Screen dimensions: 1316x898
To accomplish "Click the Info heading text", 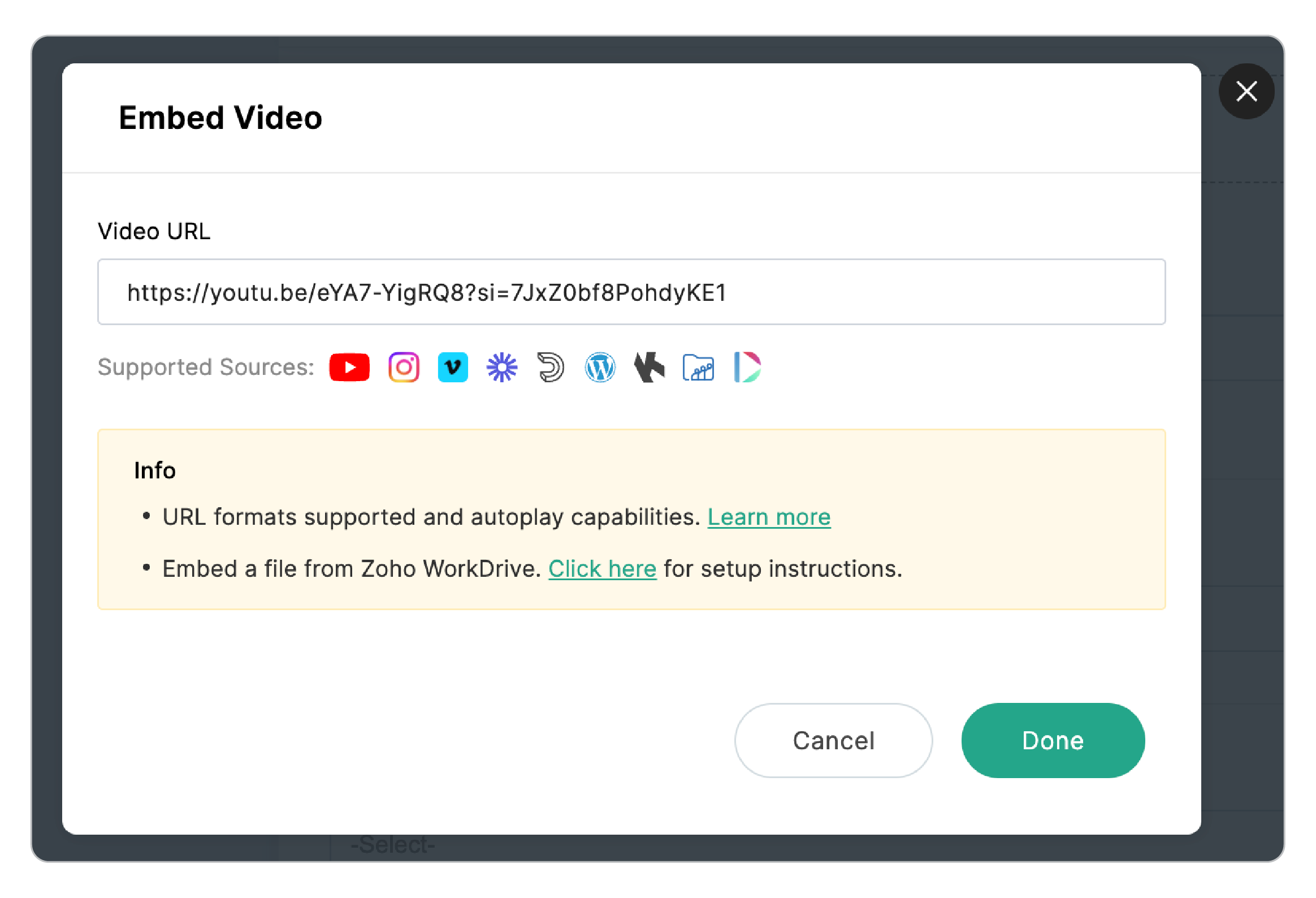I will [154, 471].
